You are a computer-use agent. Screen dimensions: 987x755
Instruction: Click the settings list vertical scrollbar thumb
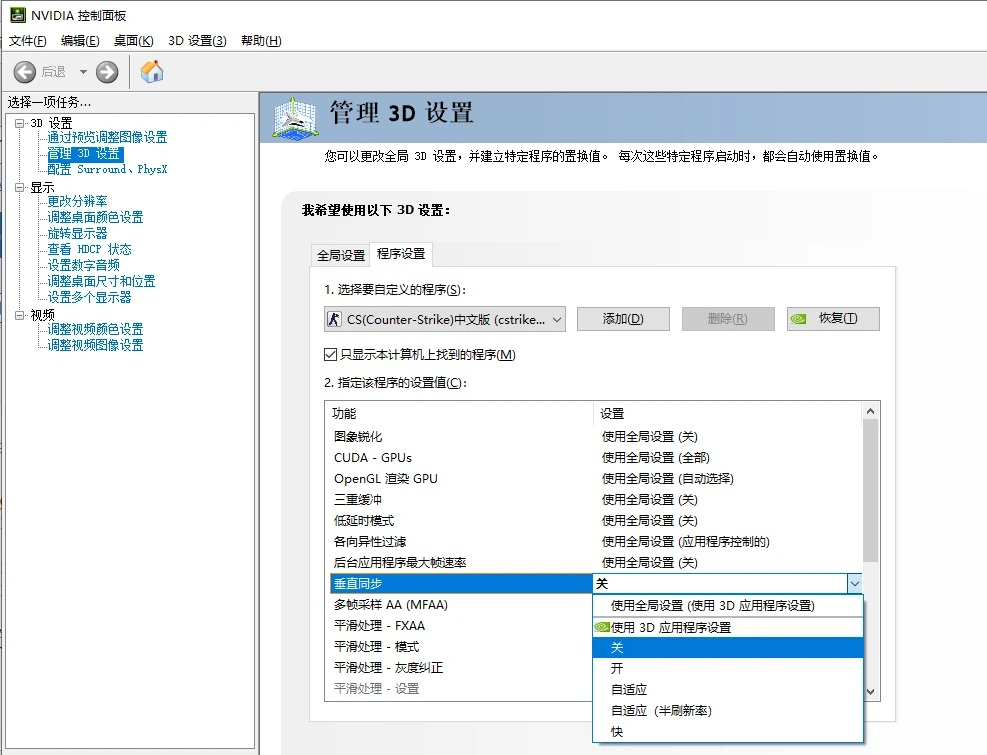click(x=871, y=490)
